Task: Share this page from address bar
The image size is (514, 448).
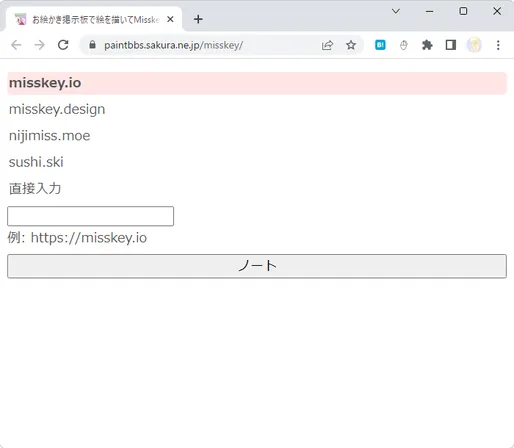Action: 327,45
